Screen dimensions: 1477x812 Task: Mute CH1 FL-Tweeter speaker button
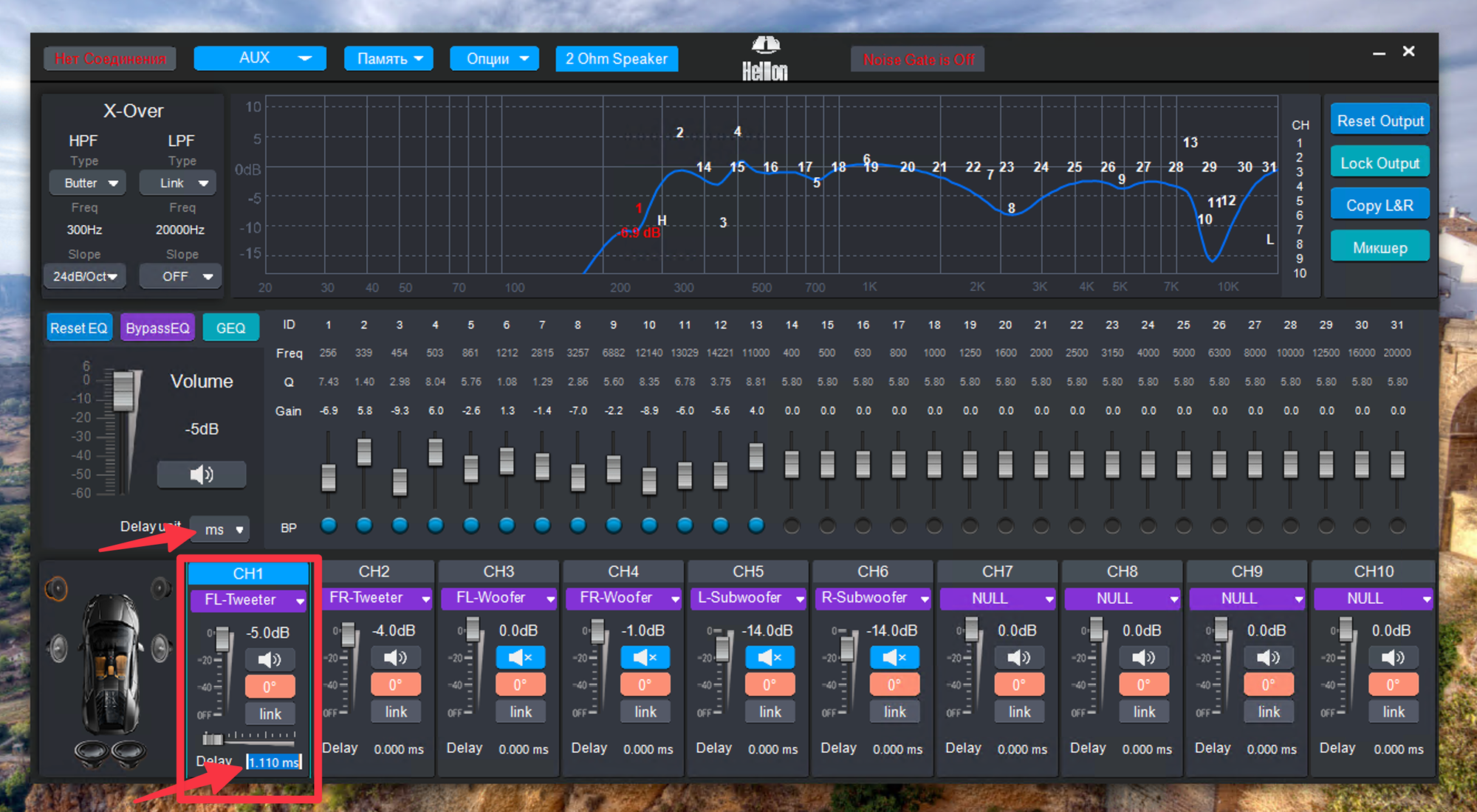270,659
